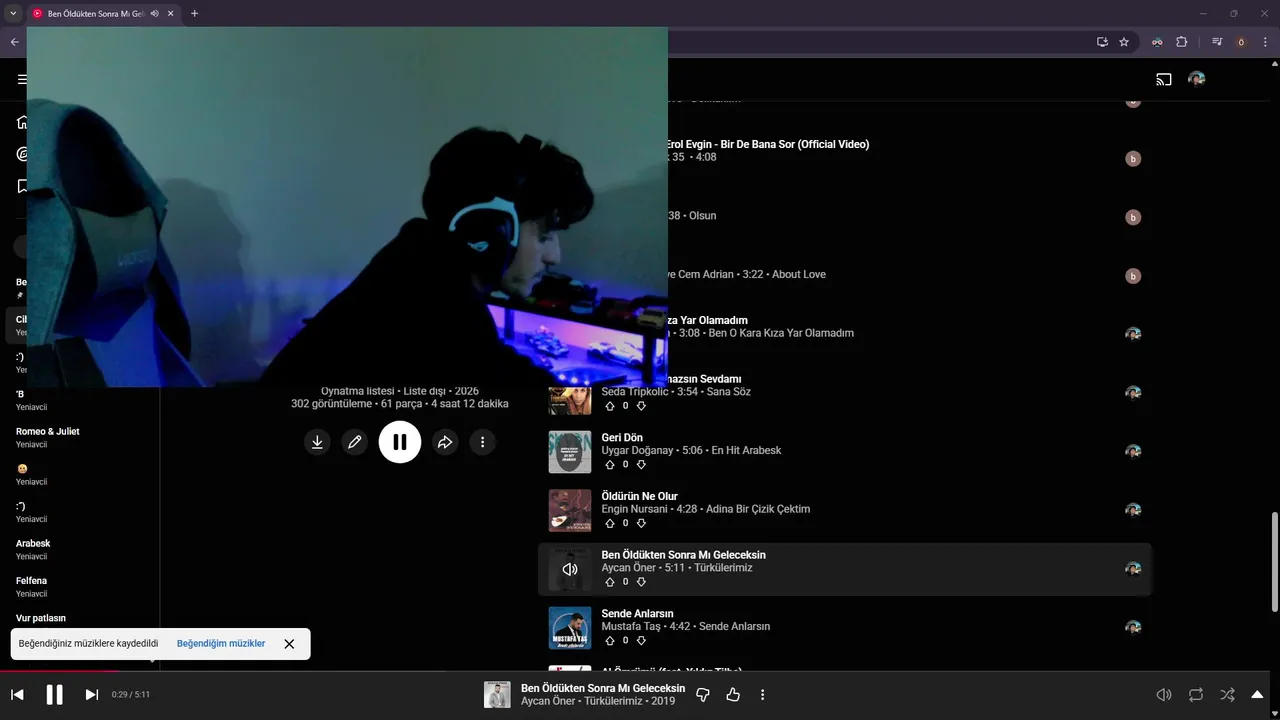1280x720 pixels.
Task: Mute the tab via its speaker icon
Action: (x=154, y=13)
